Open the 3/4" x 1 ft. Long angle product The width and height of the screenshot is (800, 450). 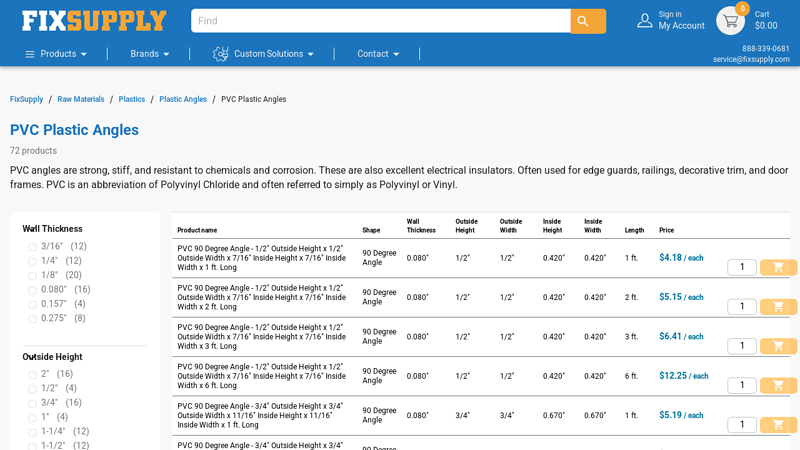click(260, 415)
